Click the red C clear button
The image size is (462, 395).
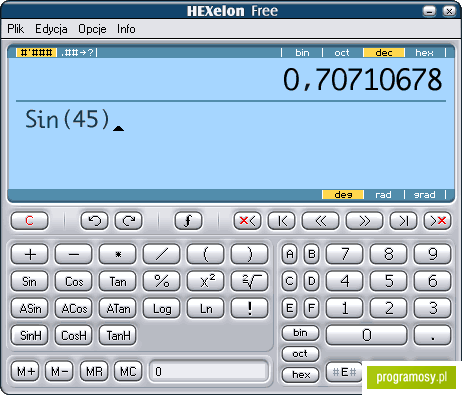(29, 221)
